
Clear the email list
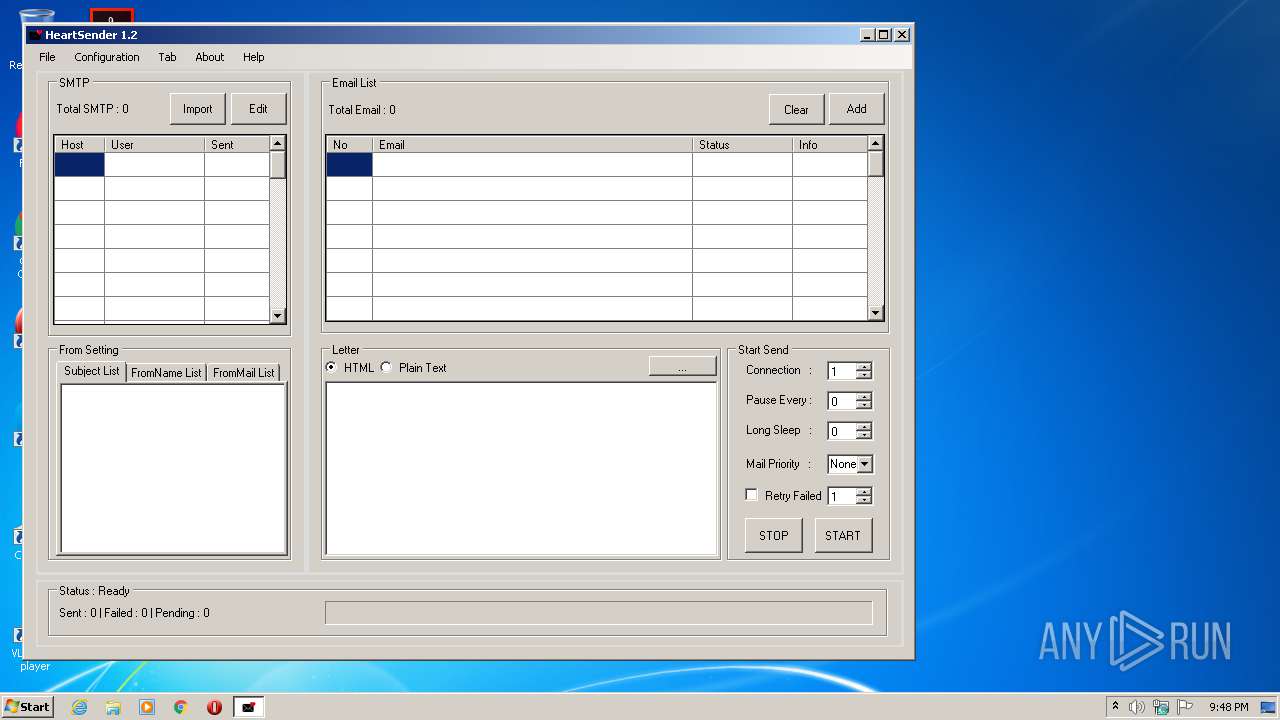(796, 110)
